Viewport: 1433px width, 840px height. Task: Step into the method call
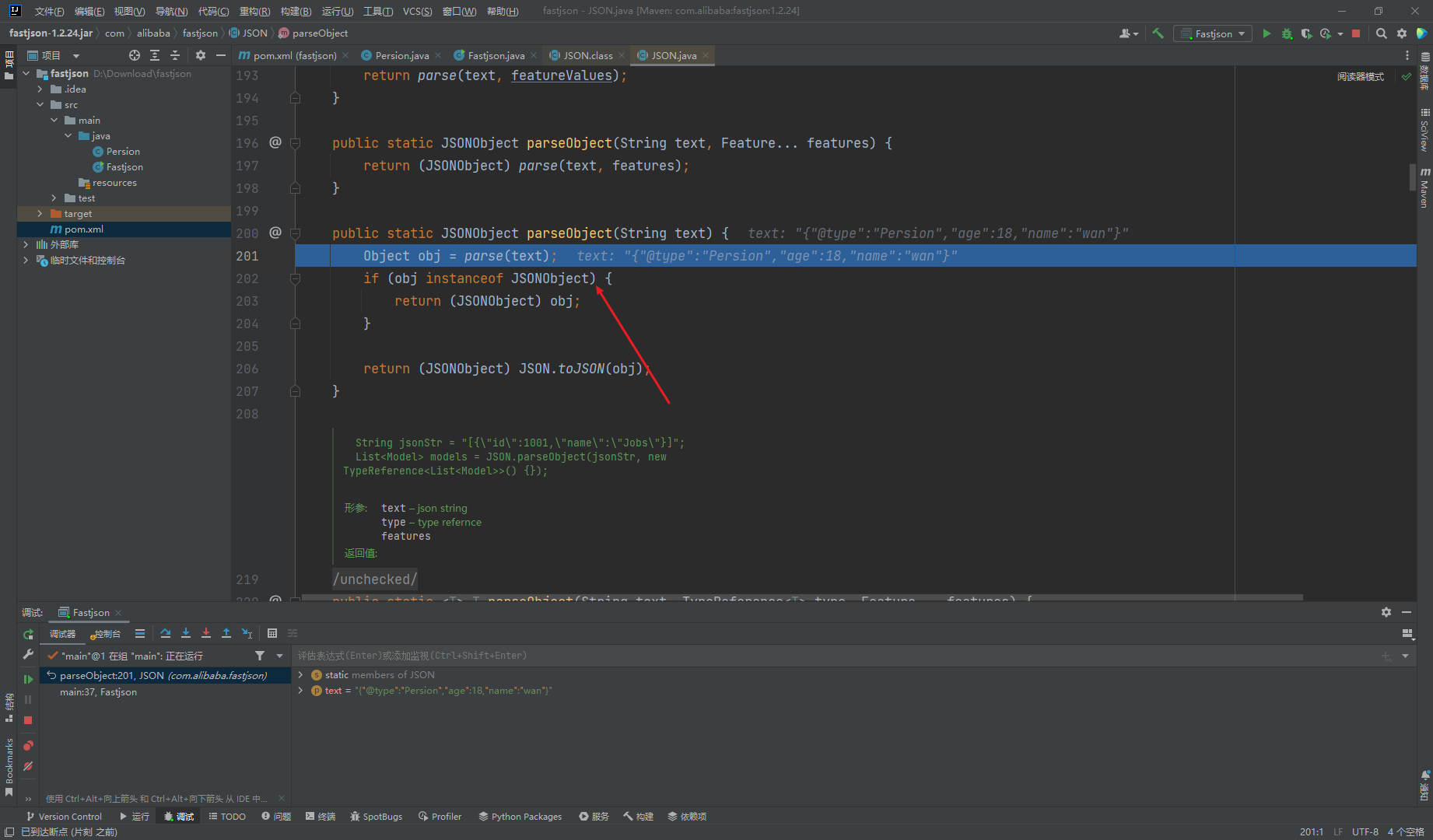pos(186,633)
